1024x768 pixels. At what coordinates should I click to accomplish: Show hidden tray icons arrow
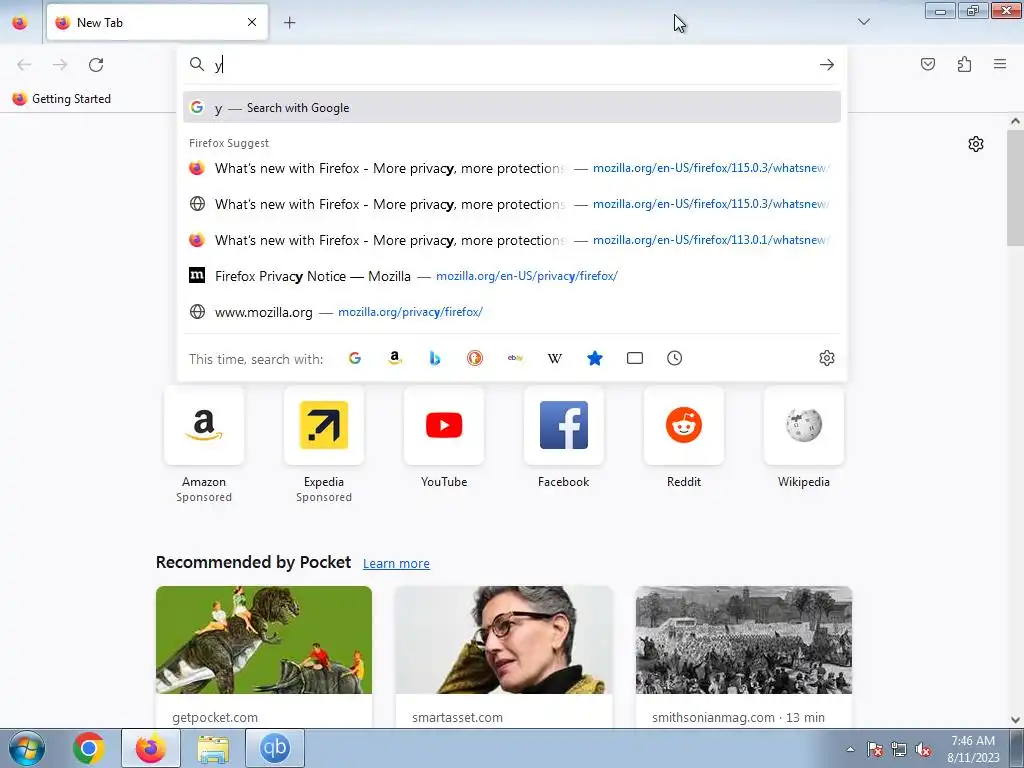tap(850, 749)
